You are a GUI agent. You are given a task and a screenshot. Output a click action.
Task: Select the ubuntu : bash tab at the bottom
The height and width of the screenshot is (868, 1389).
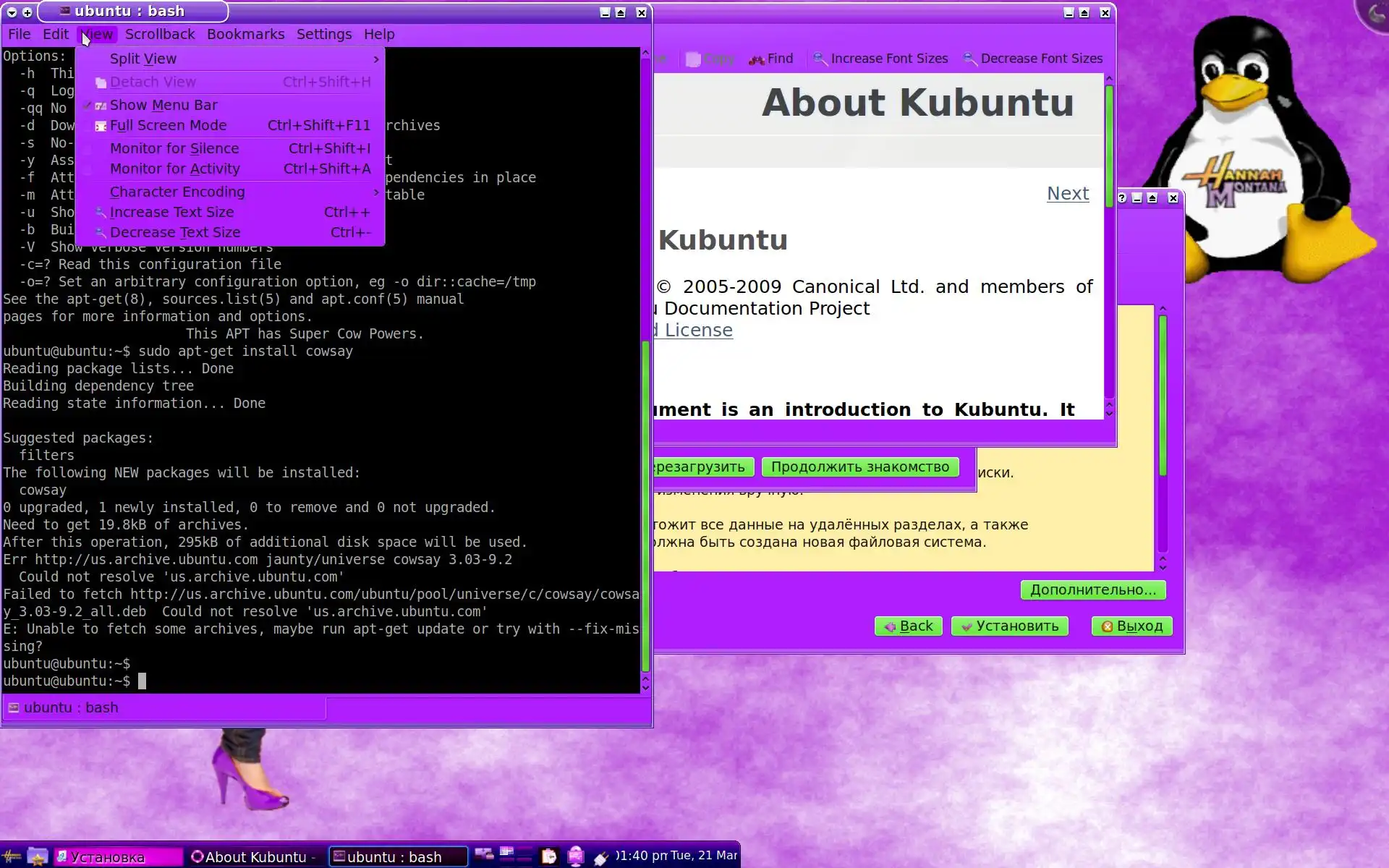pos(71,707)
